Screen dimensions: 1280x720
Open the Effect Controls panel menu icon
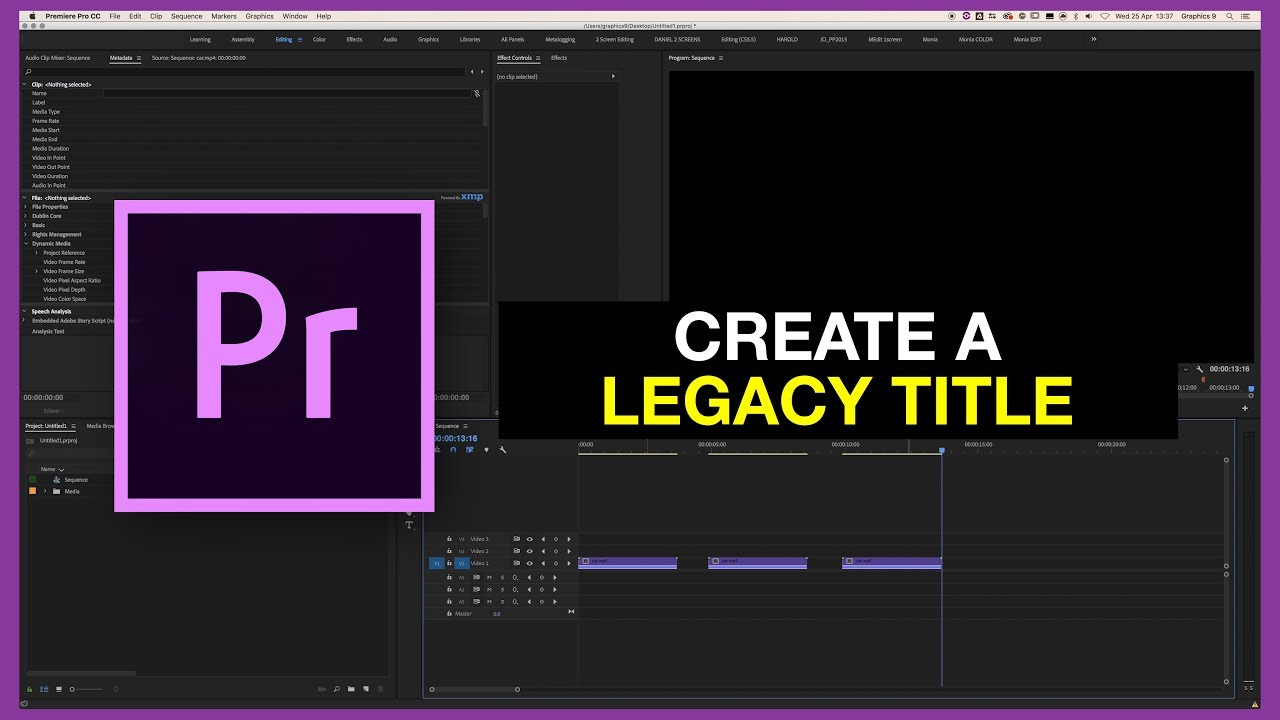[538, 58]
